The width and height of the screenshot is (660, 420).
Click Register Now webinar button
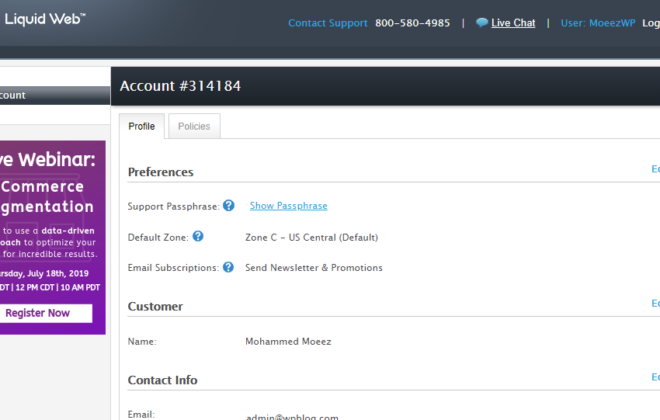(45, 313)
